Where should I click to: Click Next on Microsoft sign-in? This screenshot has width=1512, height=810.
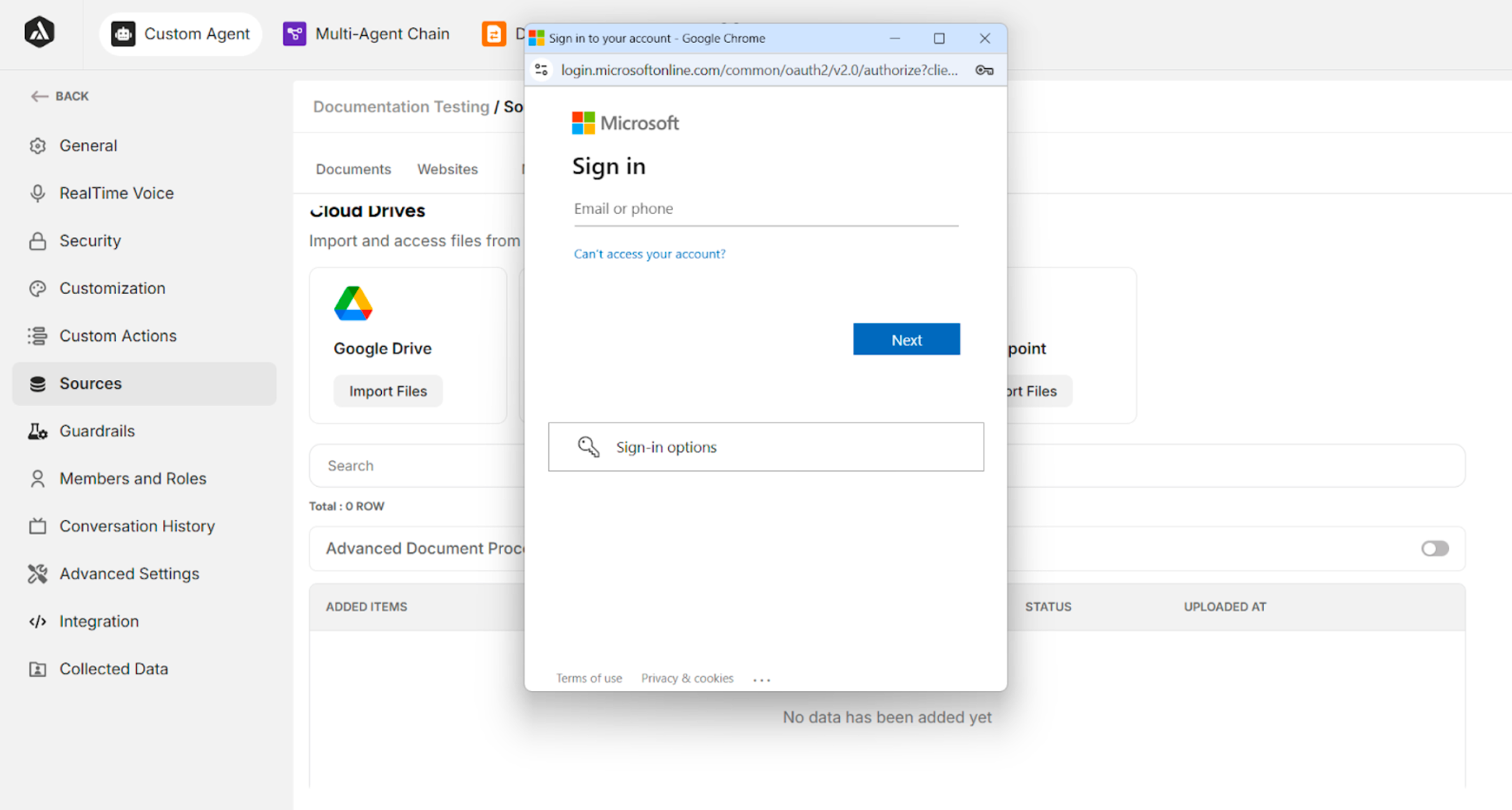tap(906, 339)
